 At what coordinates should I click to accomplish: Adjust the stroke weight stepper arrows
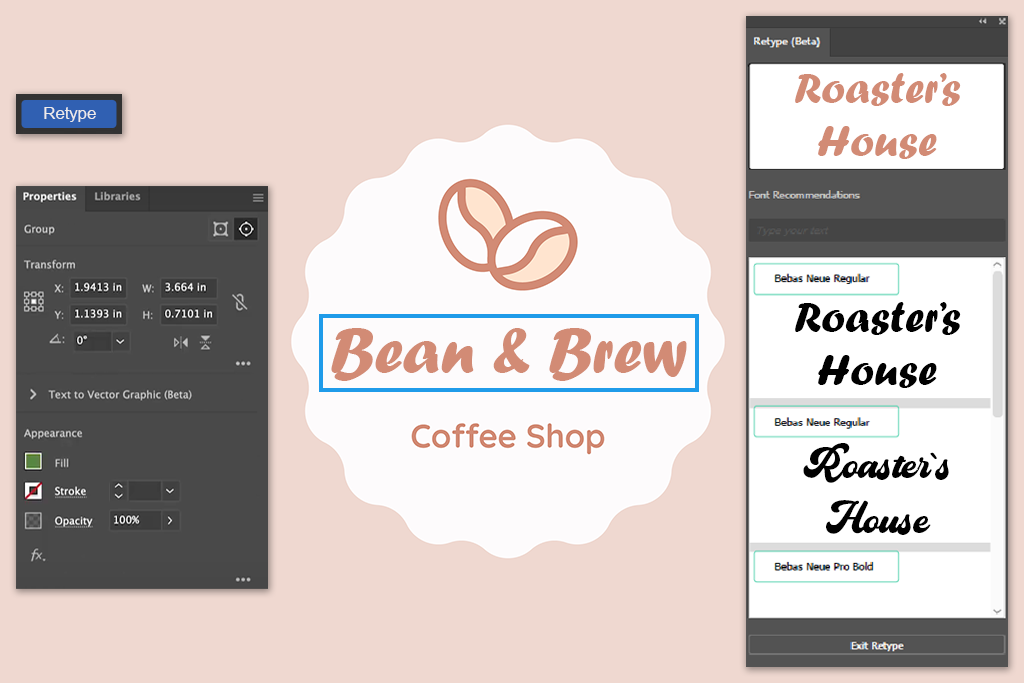[x=118, y=490]
